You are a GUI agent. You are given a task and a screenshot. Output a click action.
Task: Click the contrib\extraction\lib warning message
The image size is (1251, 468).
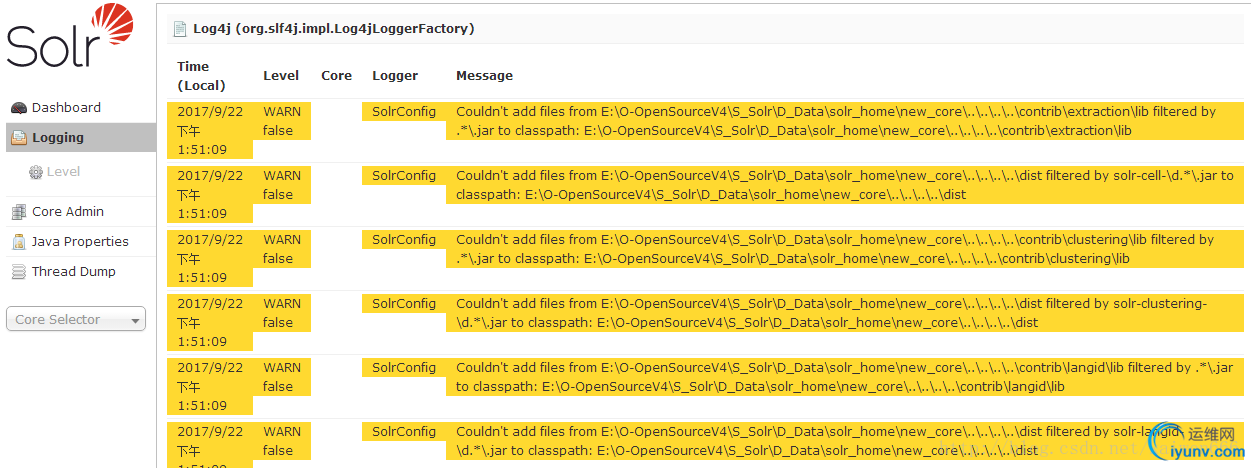[x=845, y=121]
